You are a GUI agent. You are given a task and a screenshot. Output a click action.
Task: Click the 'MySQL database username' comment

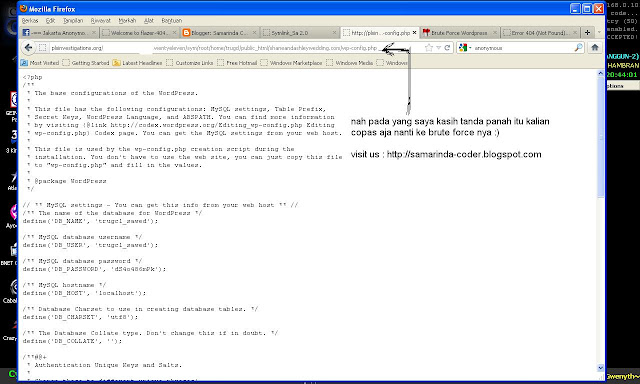point(82,237)
